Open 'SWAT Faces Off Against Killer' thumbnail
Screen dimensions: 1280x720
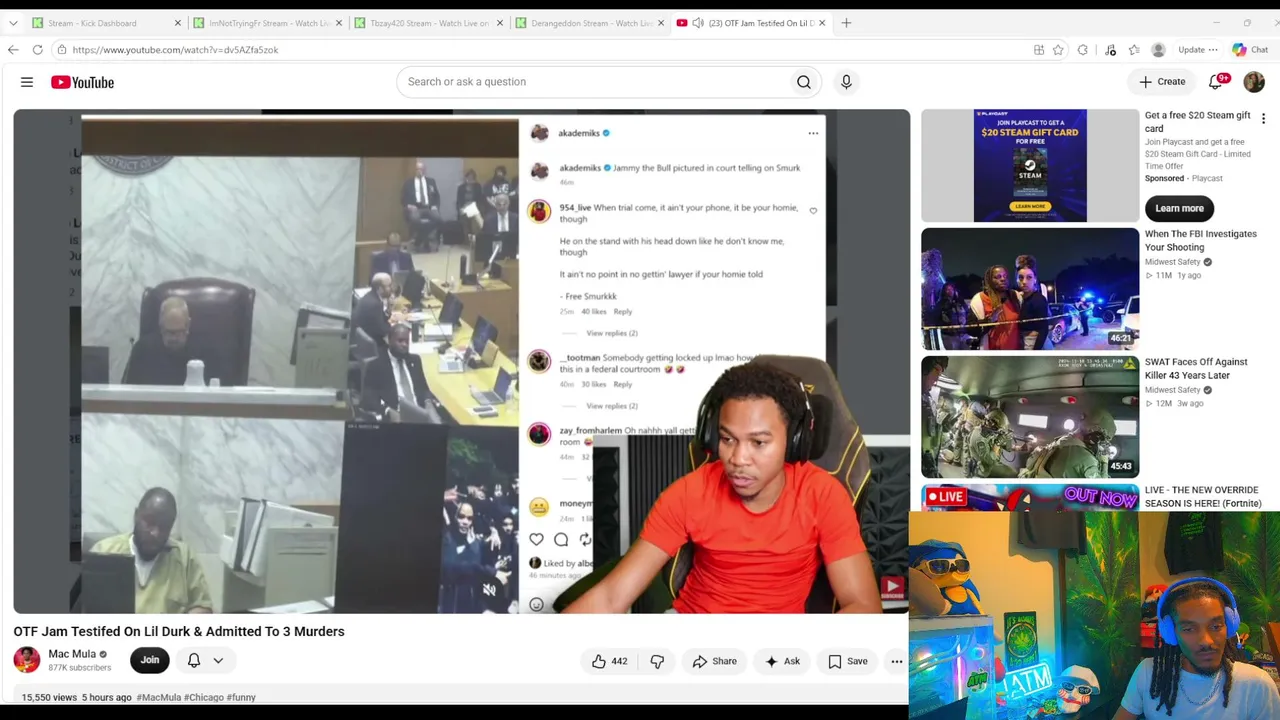tap(1030, 417)
